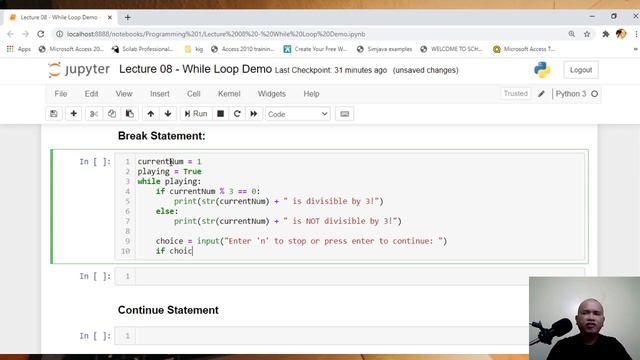
Task: Open the cell type Code dropdown
Action: [x=298, y=114]
